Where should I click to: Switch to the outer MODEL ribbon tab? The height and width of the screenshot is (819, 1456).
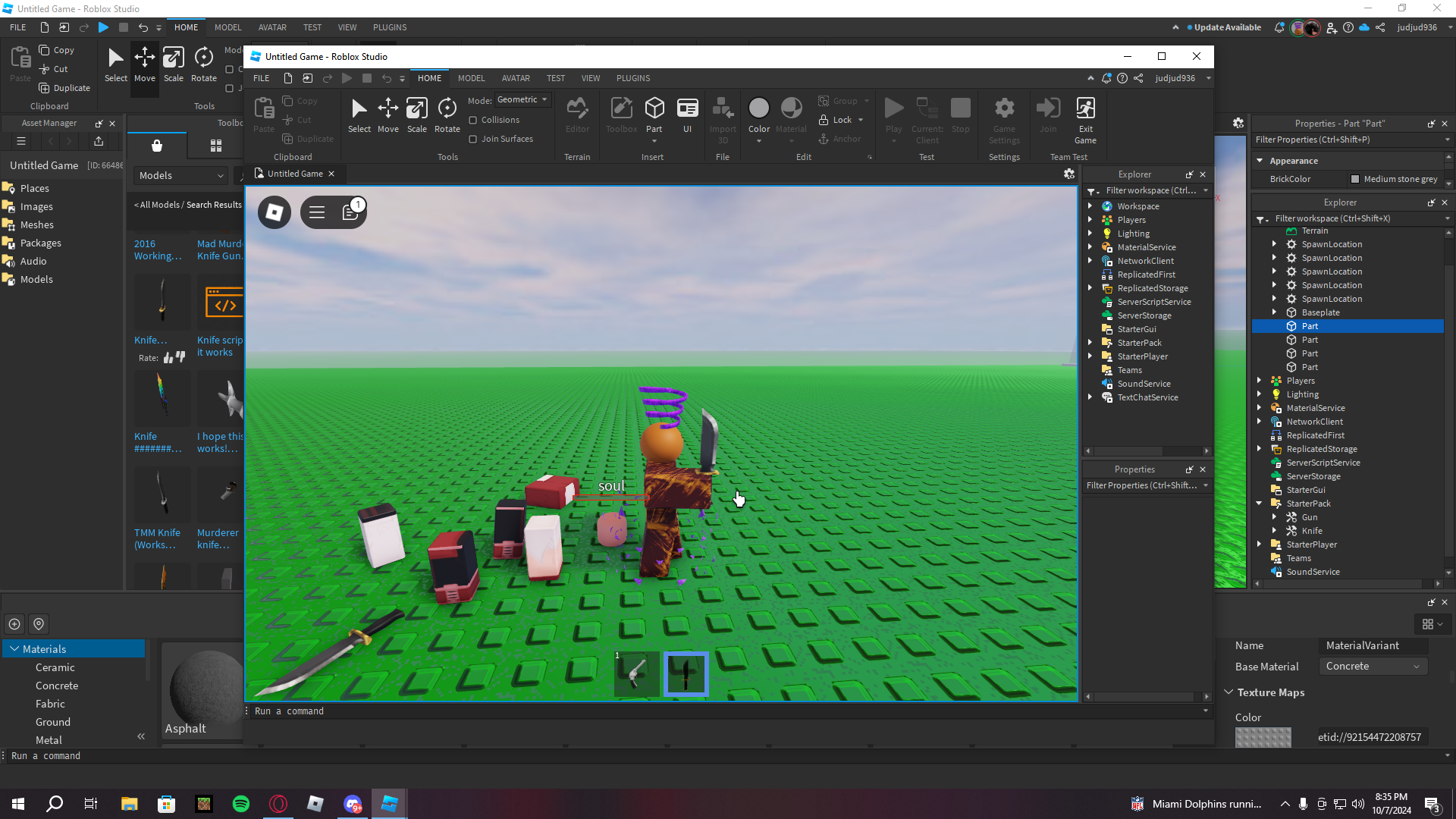coord(227,27)
